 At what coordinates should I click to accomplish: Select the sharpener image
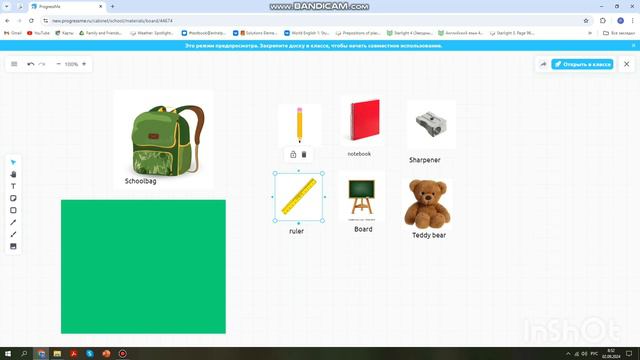click(x=431, y=124)
